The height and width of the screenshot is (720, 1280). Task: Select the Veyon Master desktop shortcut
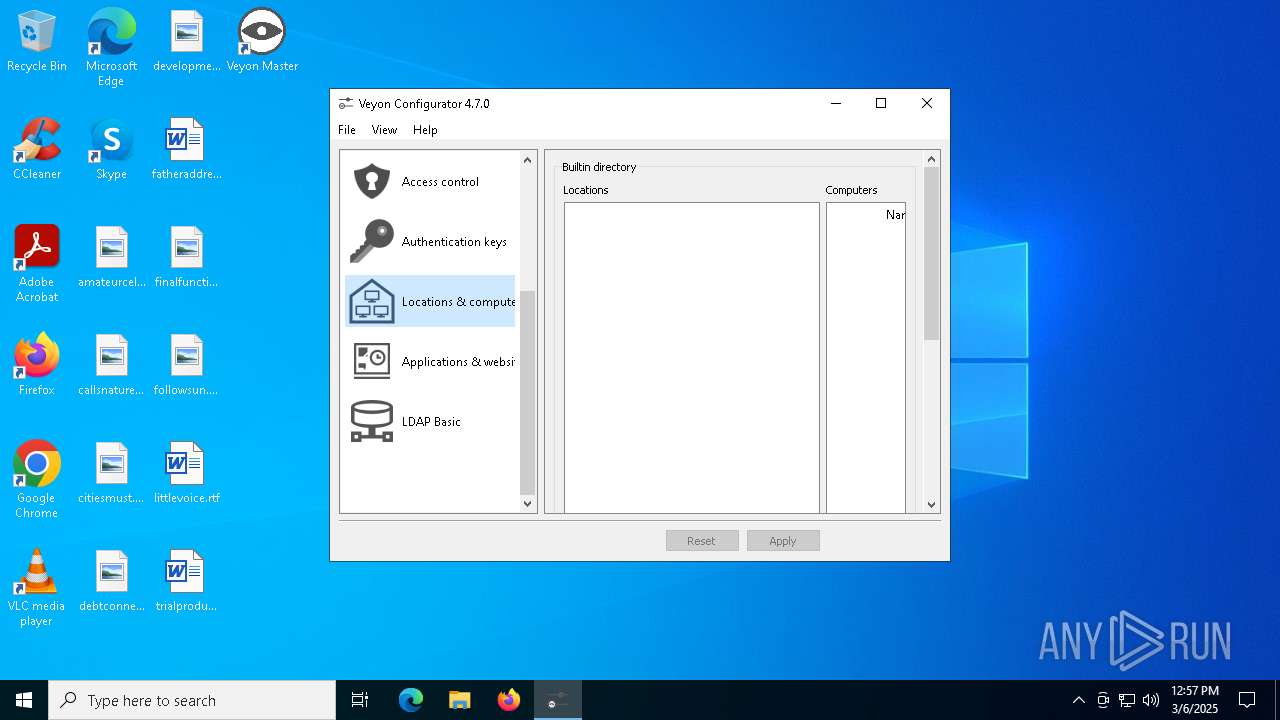tap(262, 41)
